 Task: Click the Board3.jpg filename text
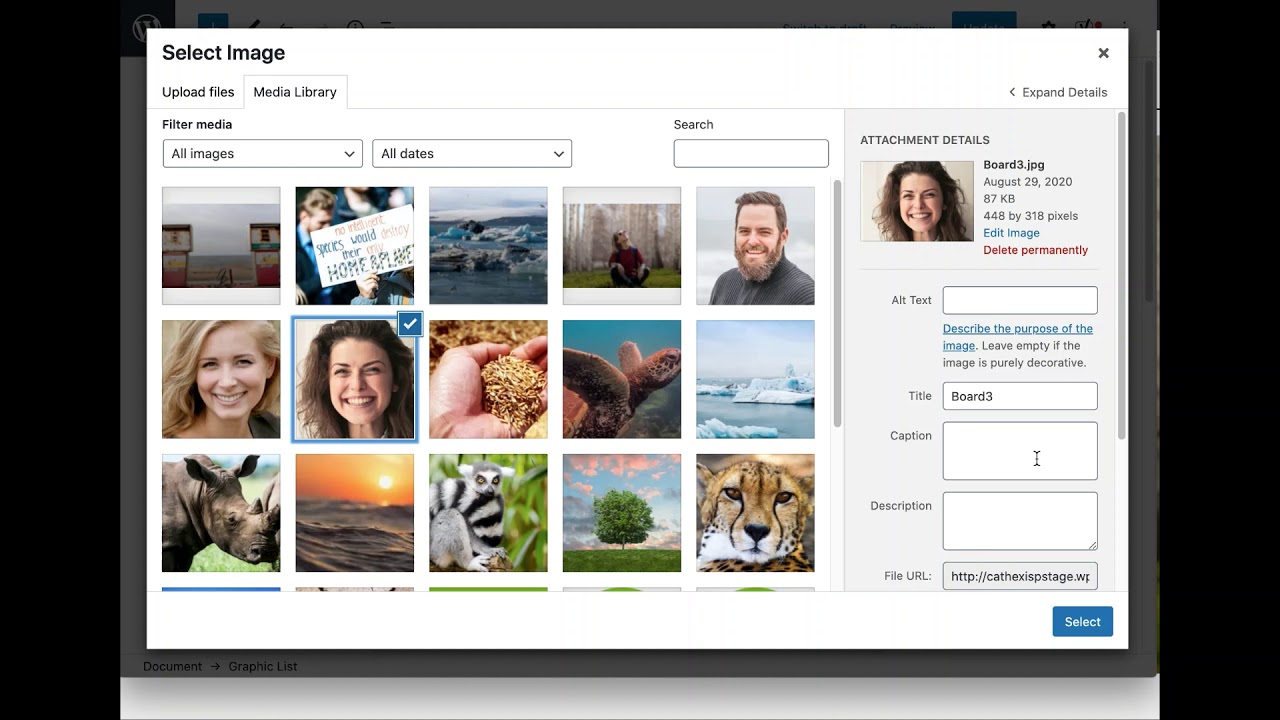click(x=1014, y=165)
